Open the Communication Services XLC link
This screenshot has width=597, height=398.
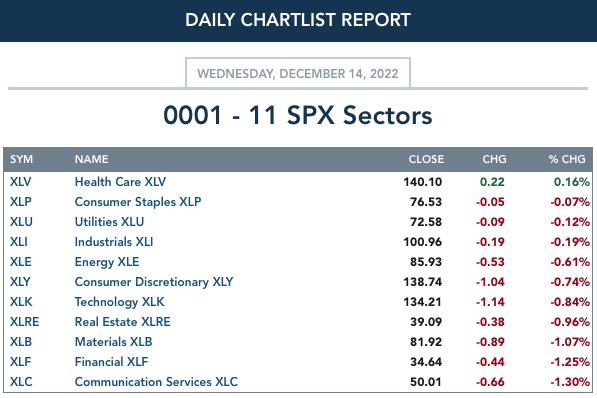click(156, 382)
